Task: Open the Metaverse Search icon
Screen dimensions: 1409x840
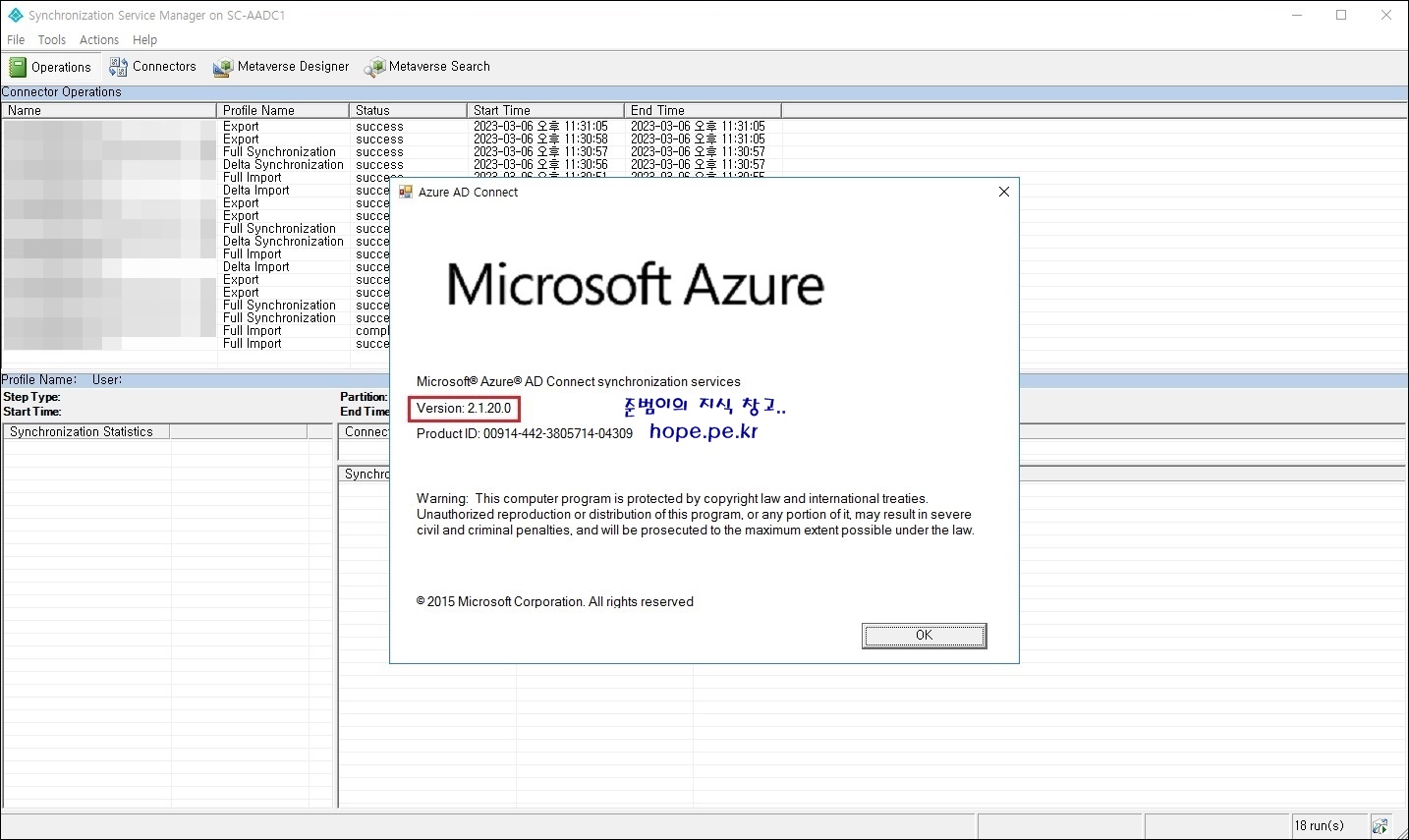Action: point(374,67)
